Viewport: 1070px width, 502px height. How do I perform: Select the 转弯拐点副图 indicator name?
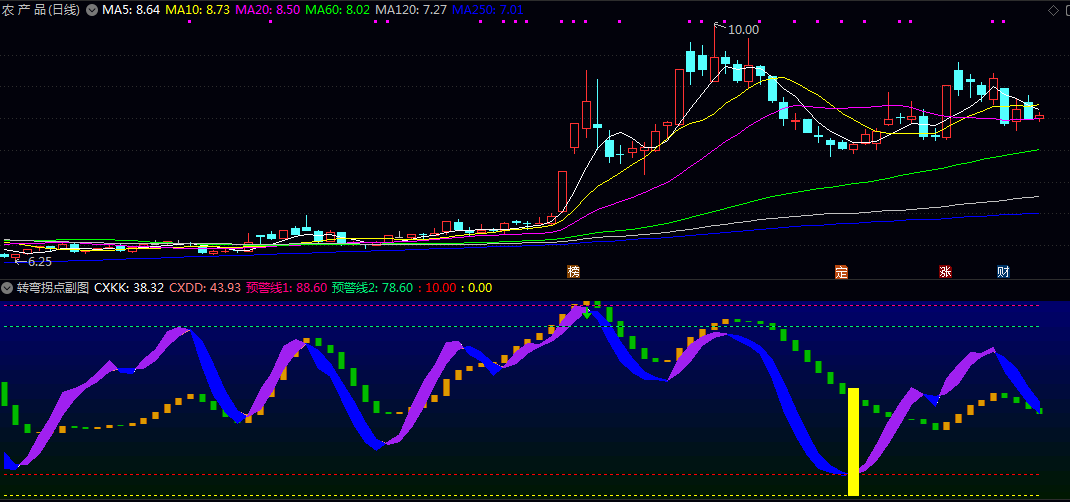(53, 288)
